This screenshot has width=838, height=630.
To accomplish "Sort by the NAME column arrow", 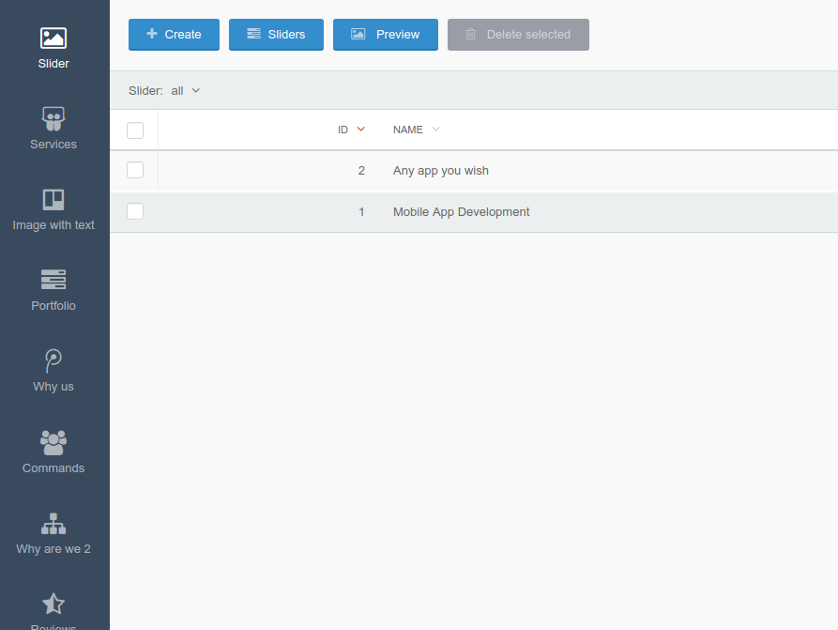I will [436, 129].
